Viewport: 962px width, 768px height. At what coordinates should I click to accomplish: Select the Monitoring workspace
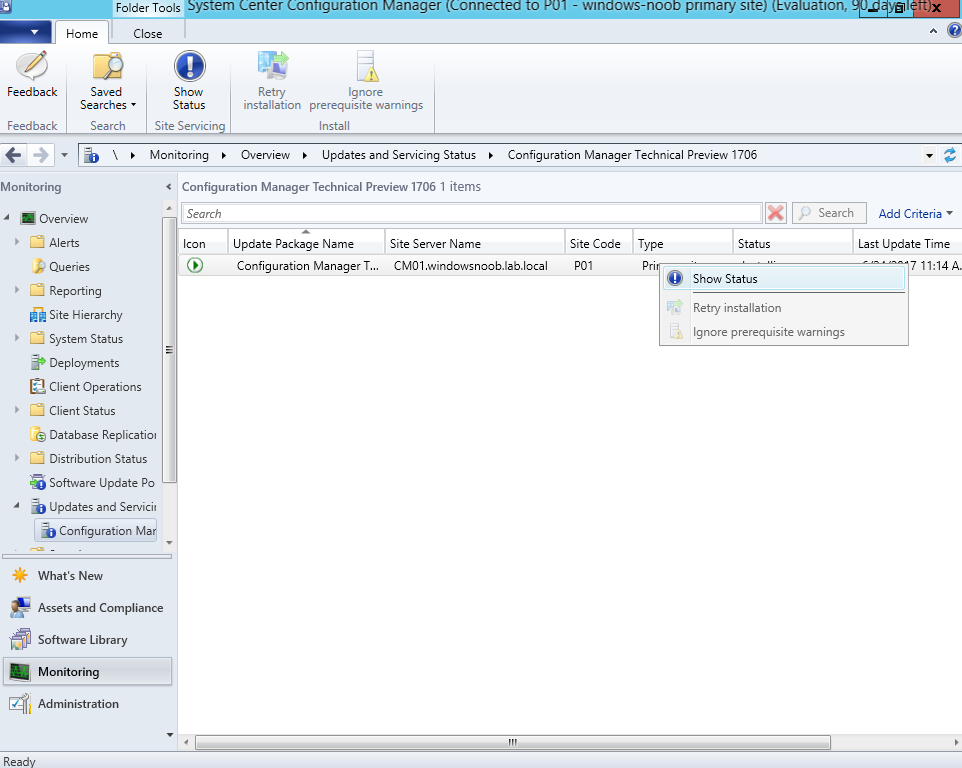pos(87,671)
